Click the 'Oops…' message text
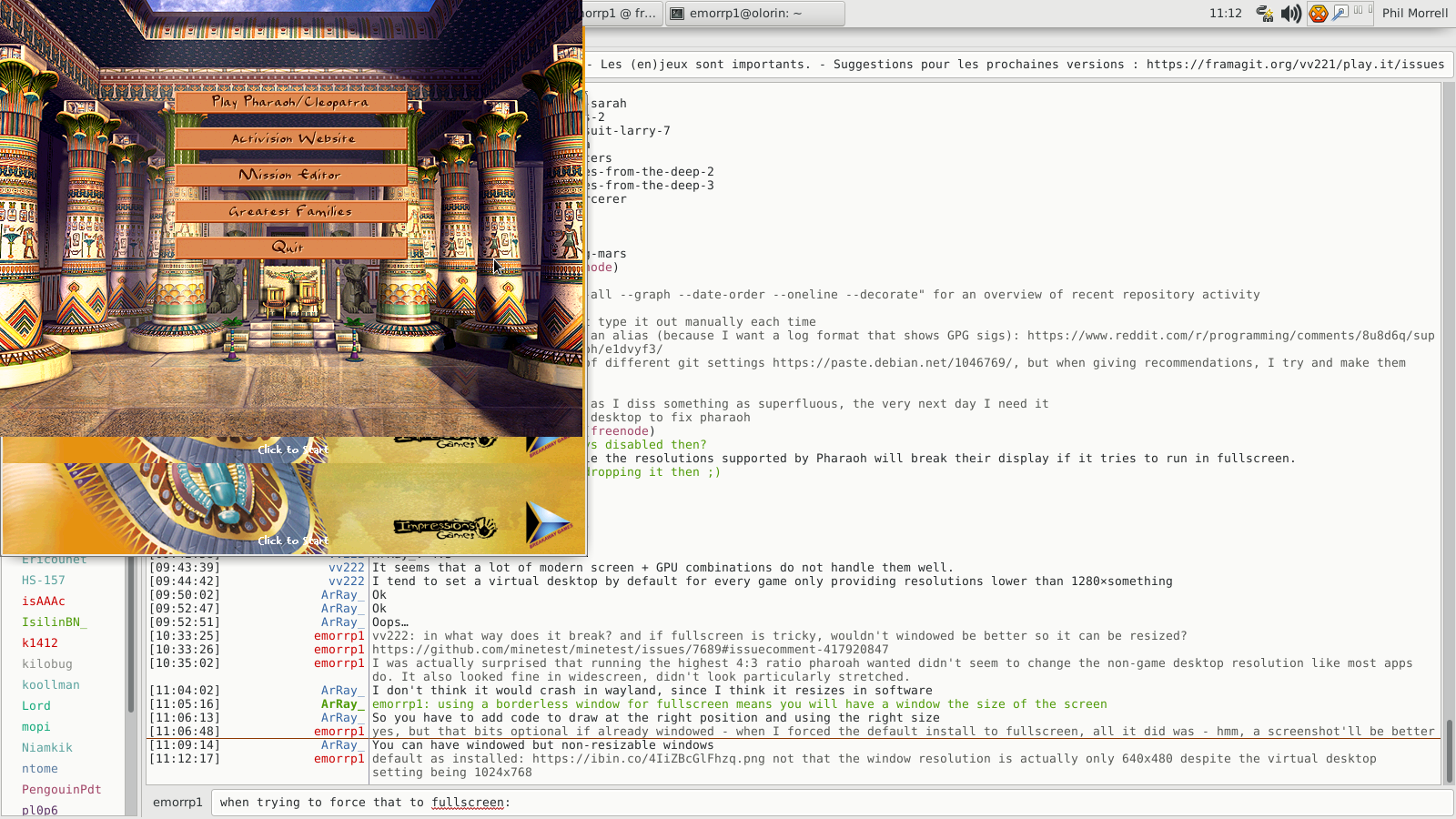Image resolution: width=1456 pixels, height=819 pixels. point(390,622)
